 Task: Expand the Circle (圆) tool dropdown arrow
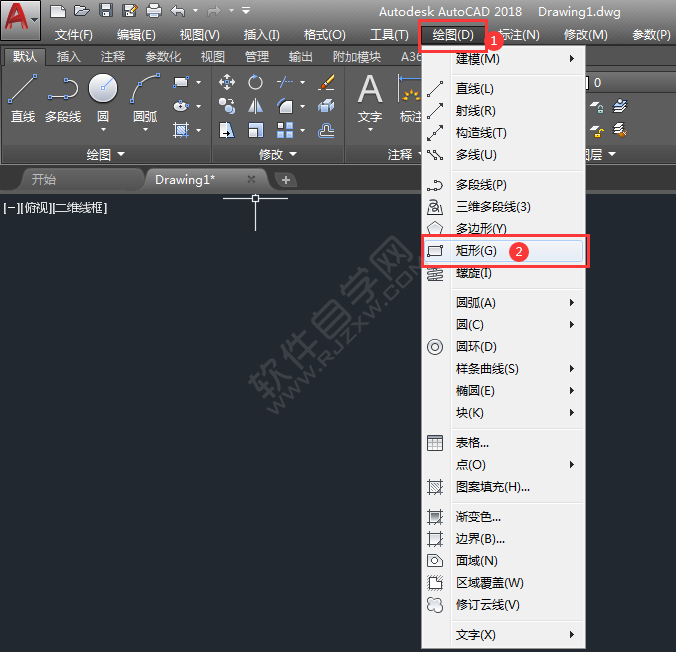click(x=103, y=129)
